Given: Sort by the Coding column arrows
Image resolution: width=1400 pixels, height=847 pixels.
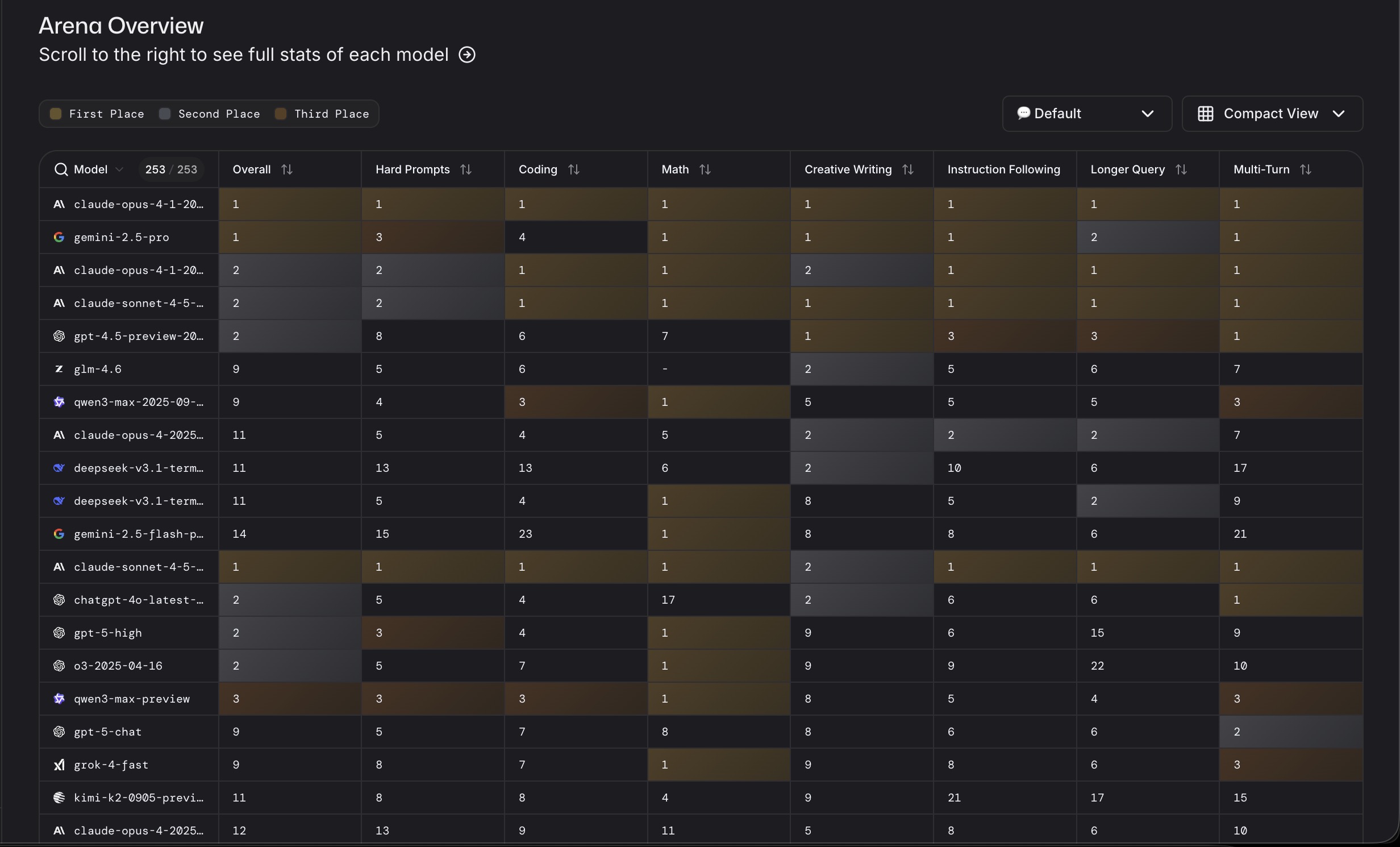Looking at the screenshot, I should click(x=574, y=169).
